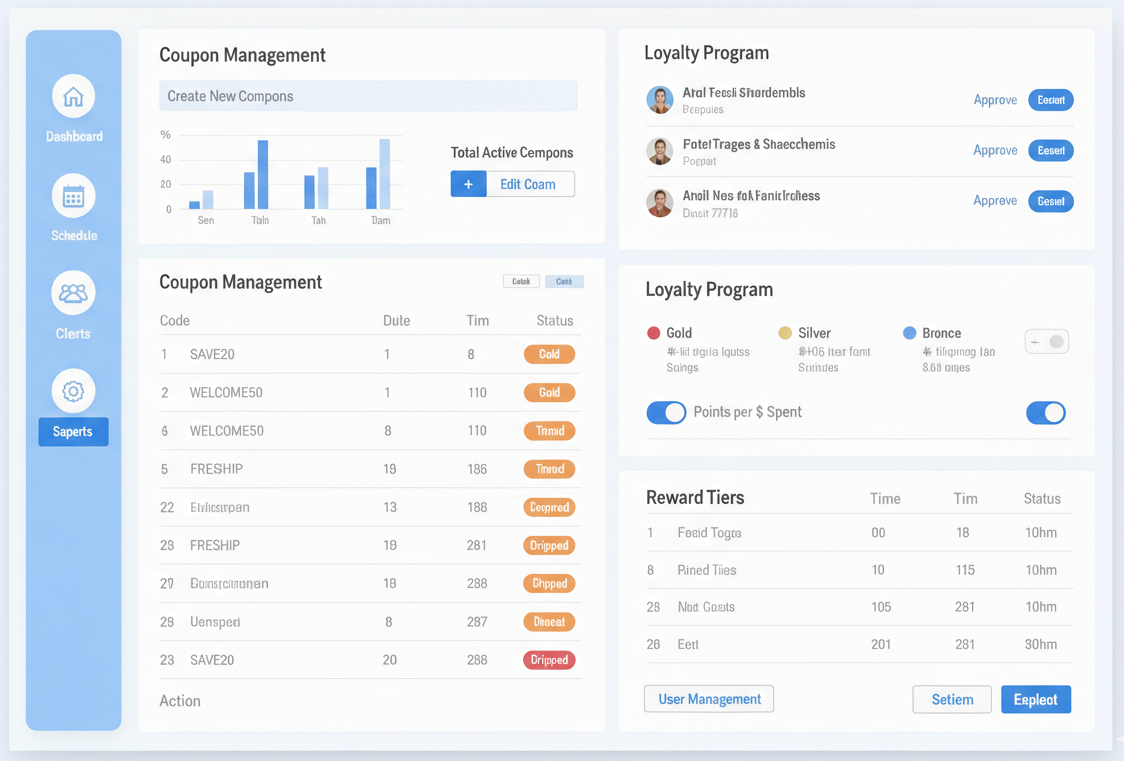Select the Silver tier option

tap(813, 333)
